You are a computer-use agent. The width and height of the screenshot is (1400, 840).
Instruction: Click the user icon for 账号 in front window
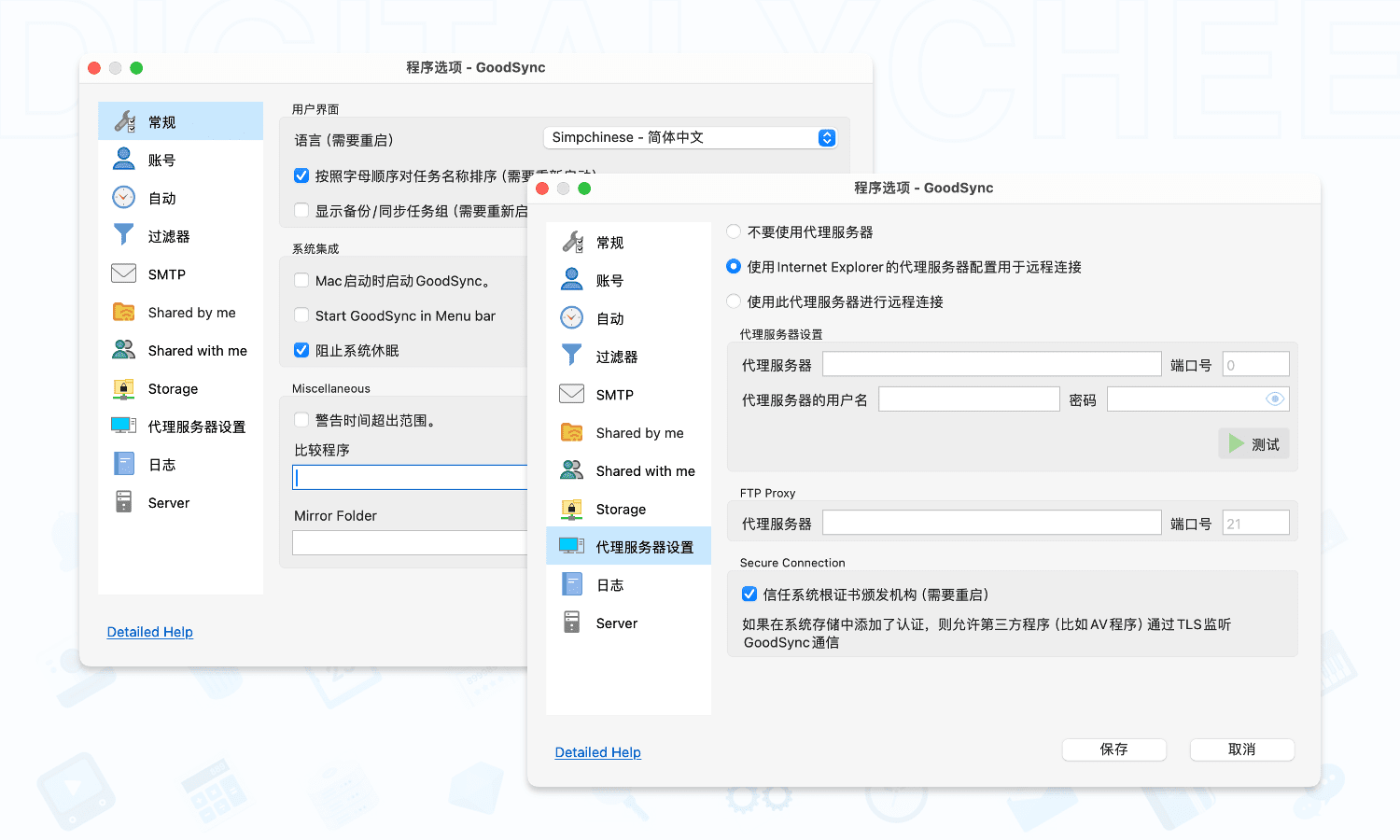coord(572,280)
